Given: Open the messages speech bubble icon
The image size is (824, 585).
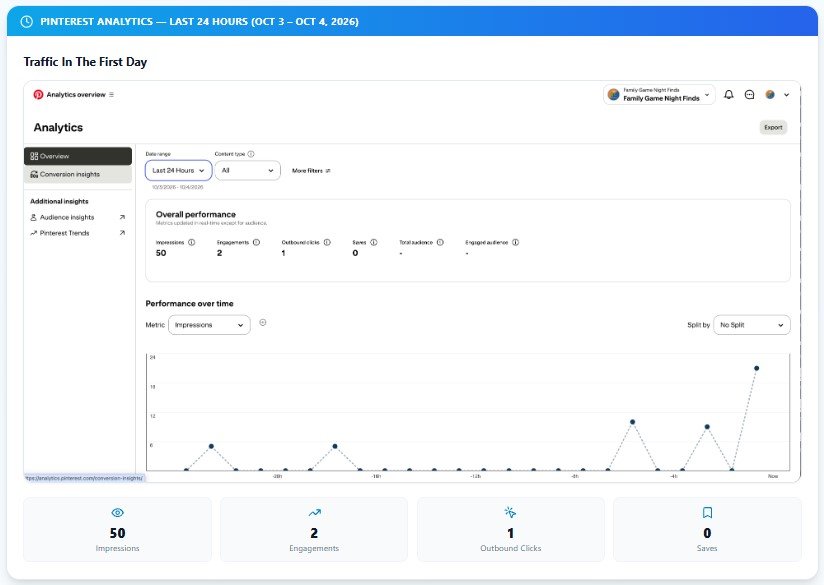Looking at the screenshot, I should coord(749,95).
